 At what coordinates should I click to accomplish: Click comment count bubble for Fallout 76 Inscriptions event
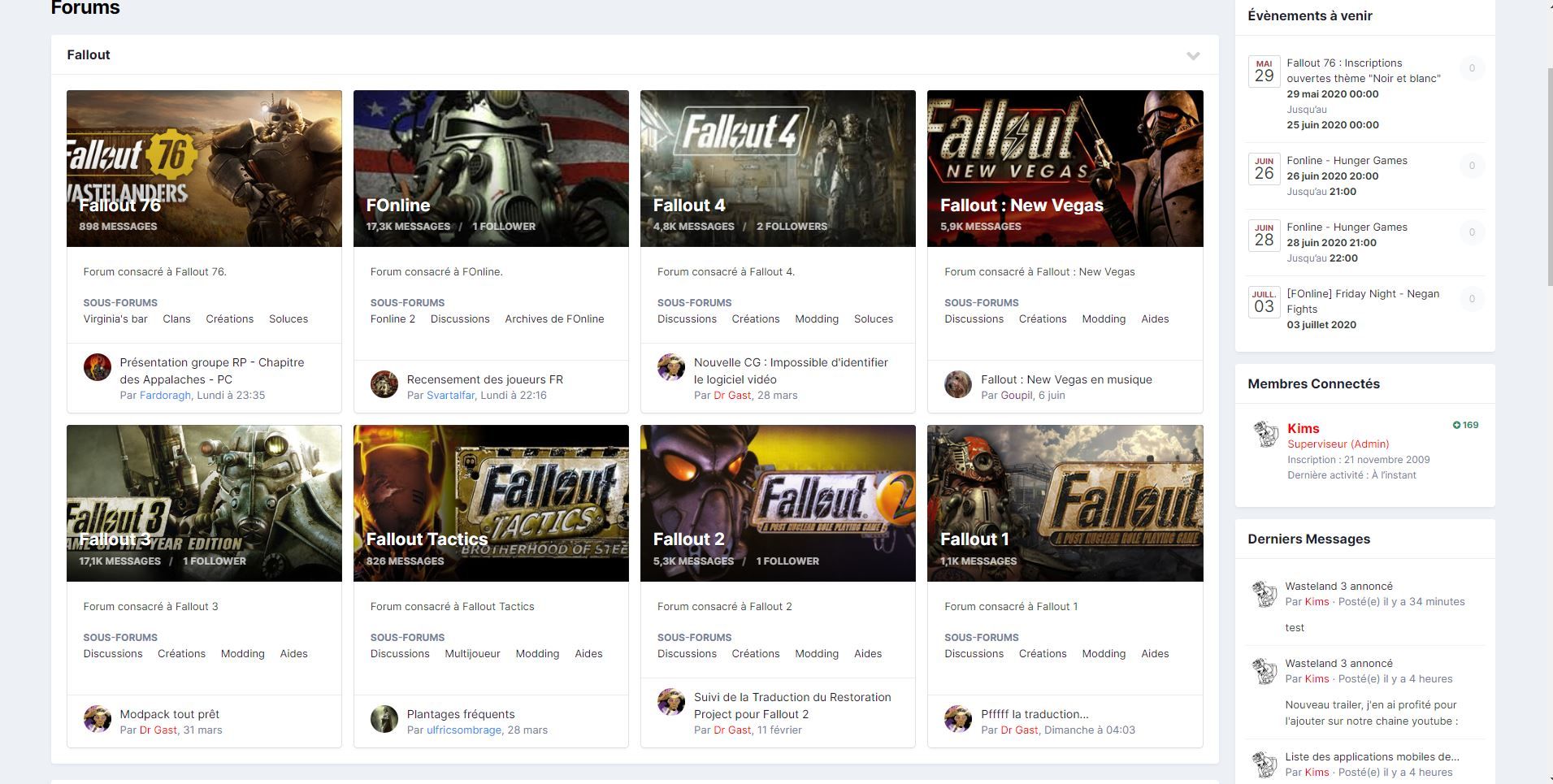coord(1472,68)
